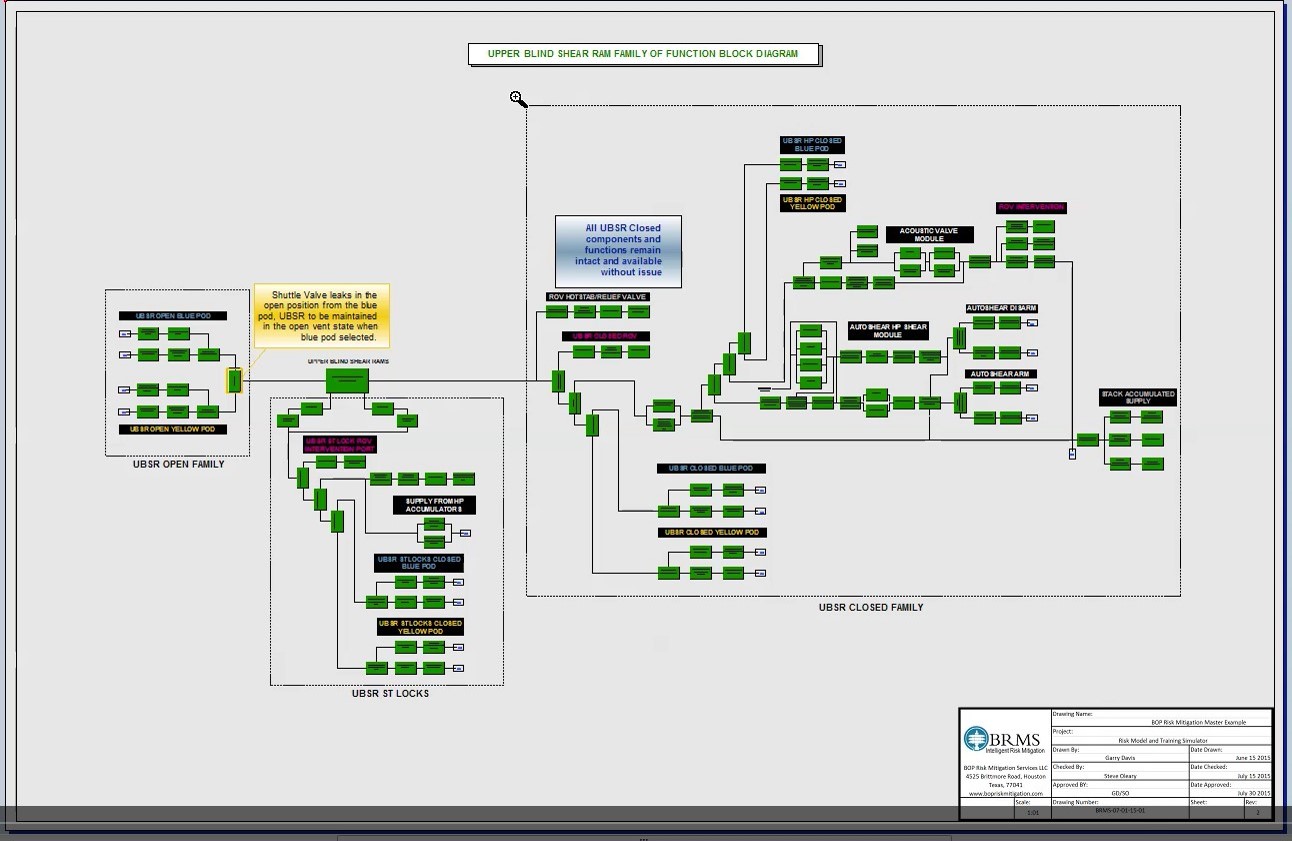Click the Autoshear Arm label

1001,374
